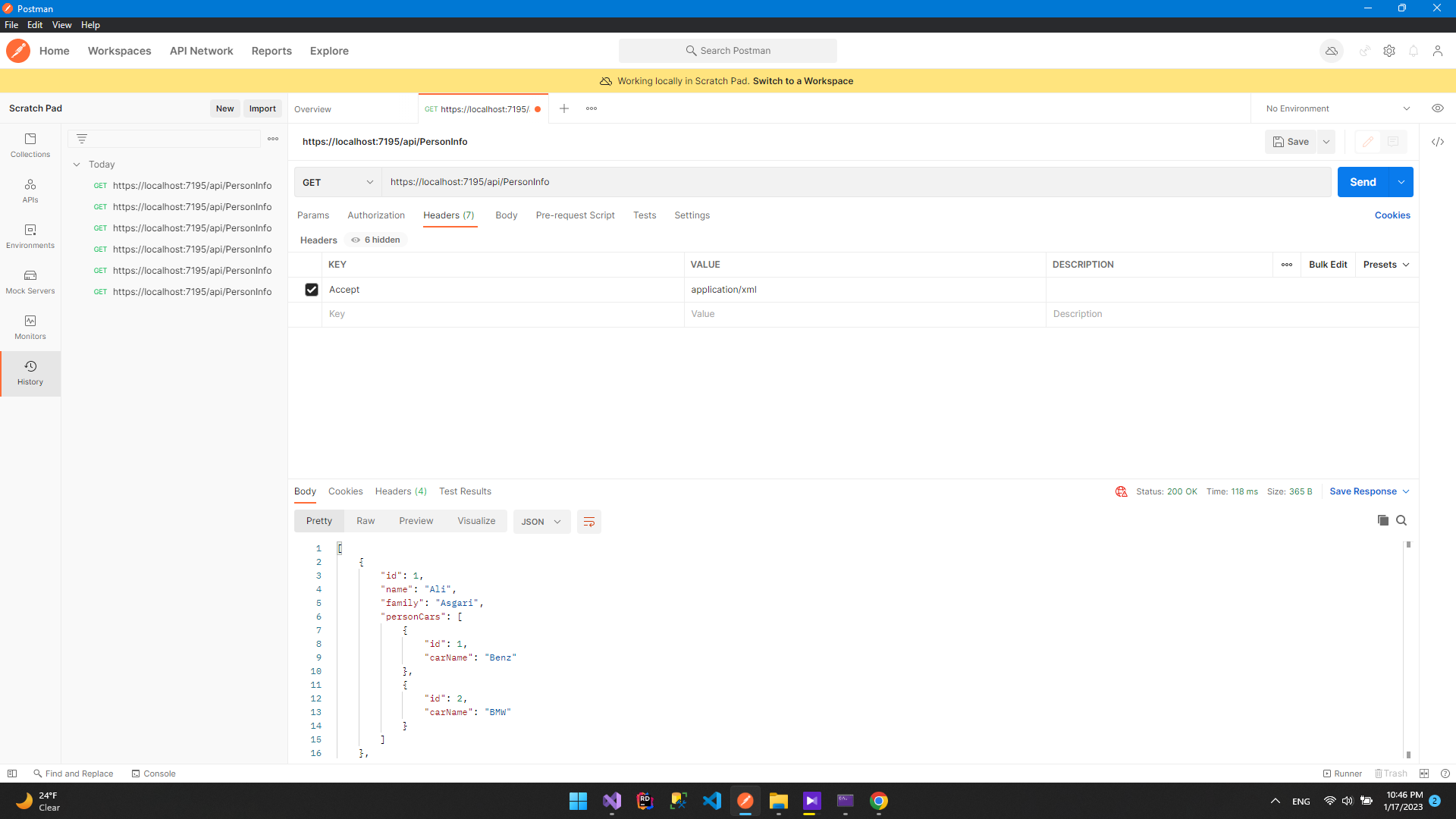
Task: Open the Monitors sidebar panel
Action: tap(30, 327)
